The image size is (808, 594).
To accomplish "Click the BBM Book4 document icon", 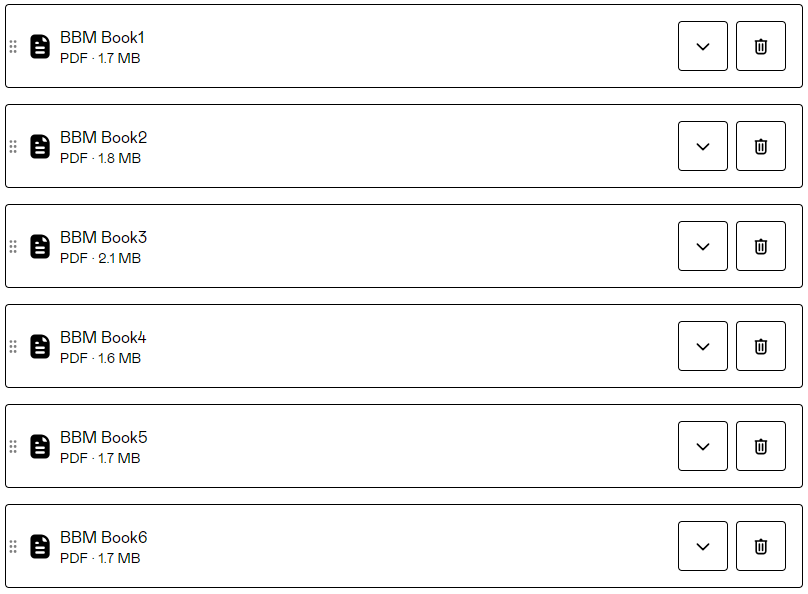I will pos(40,346).
